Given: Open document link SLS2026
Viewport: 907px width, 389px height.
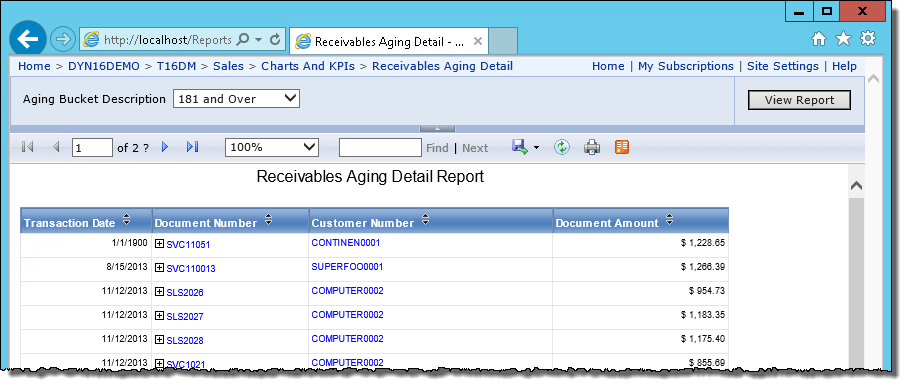Looking at the screenshot, I should (185, 292).
